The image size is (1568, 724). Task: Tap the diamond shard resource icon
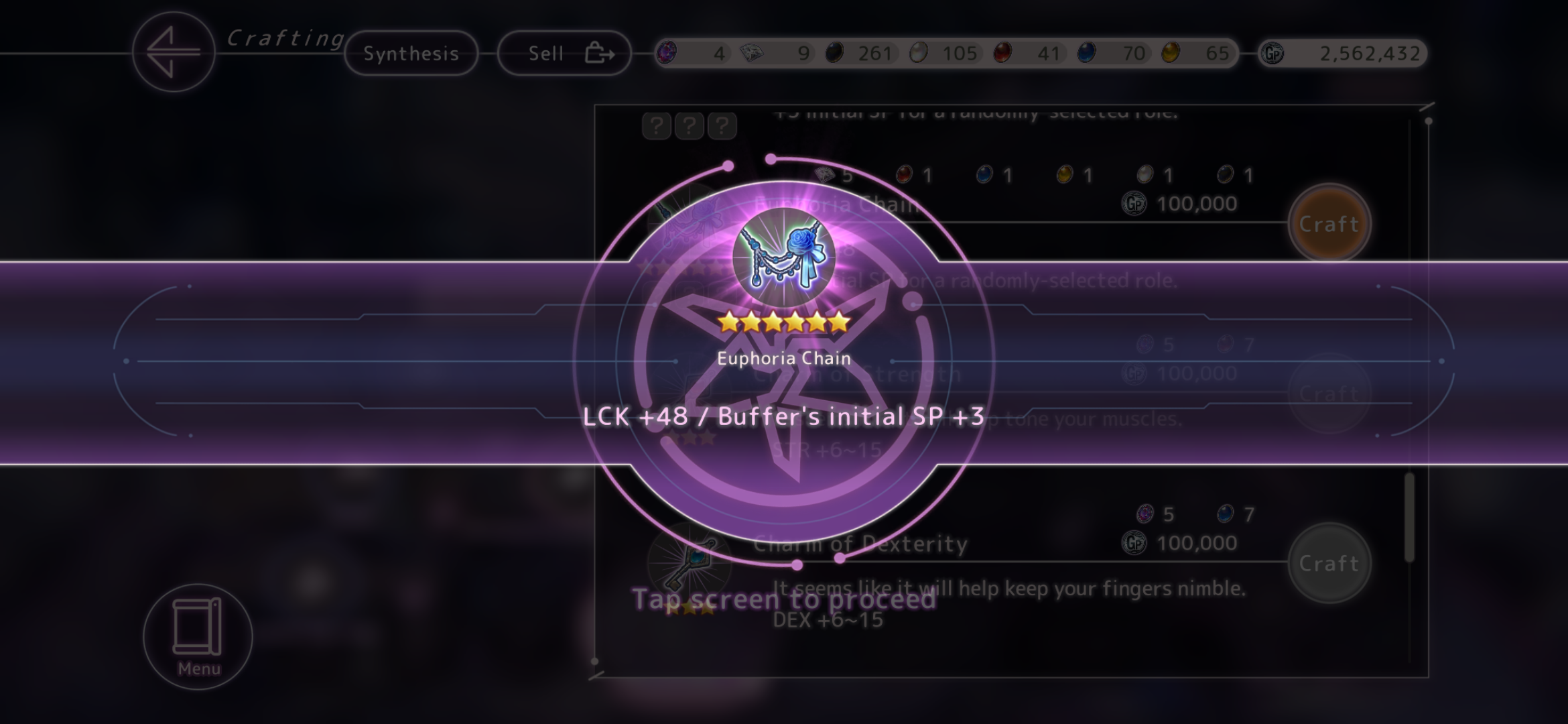[751, 52]
